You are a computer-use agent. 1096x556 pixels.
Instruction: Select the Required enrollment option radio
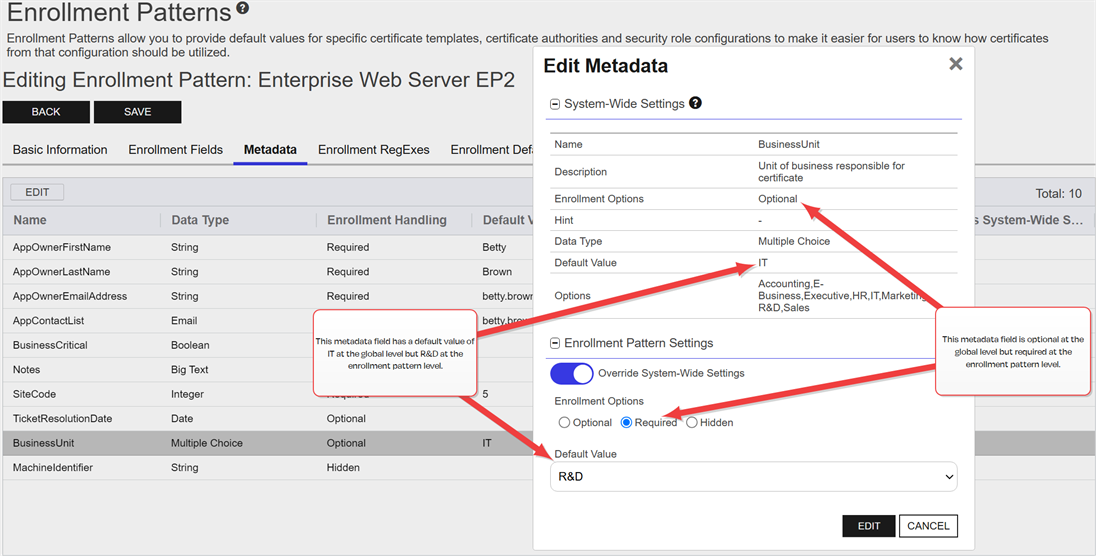pyautogui.click(x=627, y=423)
